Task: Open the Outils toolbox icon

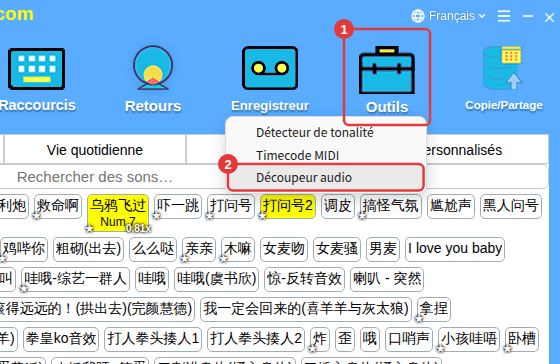Action: [387, 70]
